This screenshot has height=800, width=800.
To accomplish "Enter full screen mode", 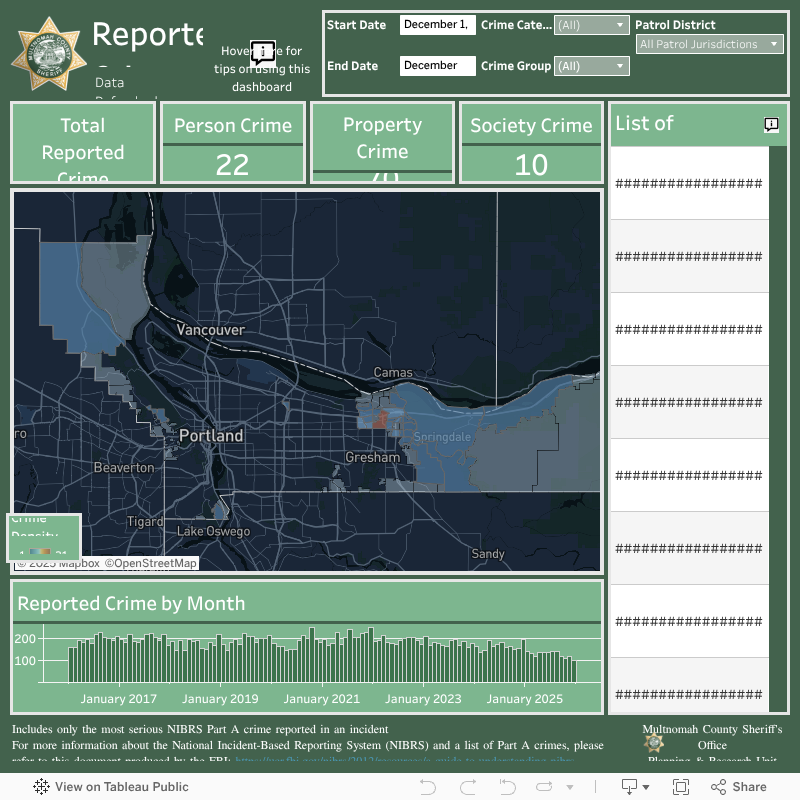I will click(681, 787).
